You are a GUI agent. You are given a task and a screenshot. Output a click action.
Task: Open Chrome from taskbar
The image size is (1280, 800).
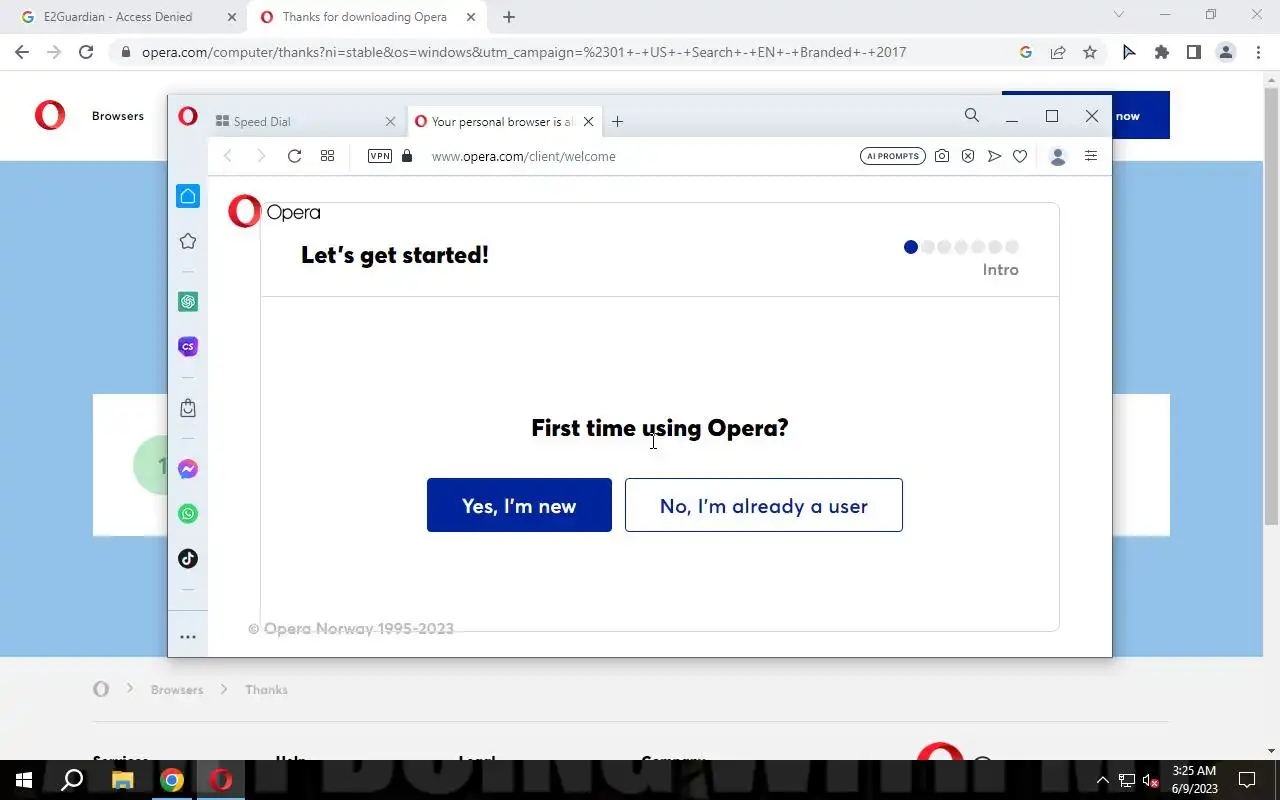(172, 780)
